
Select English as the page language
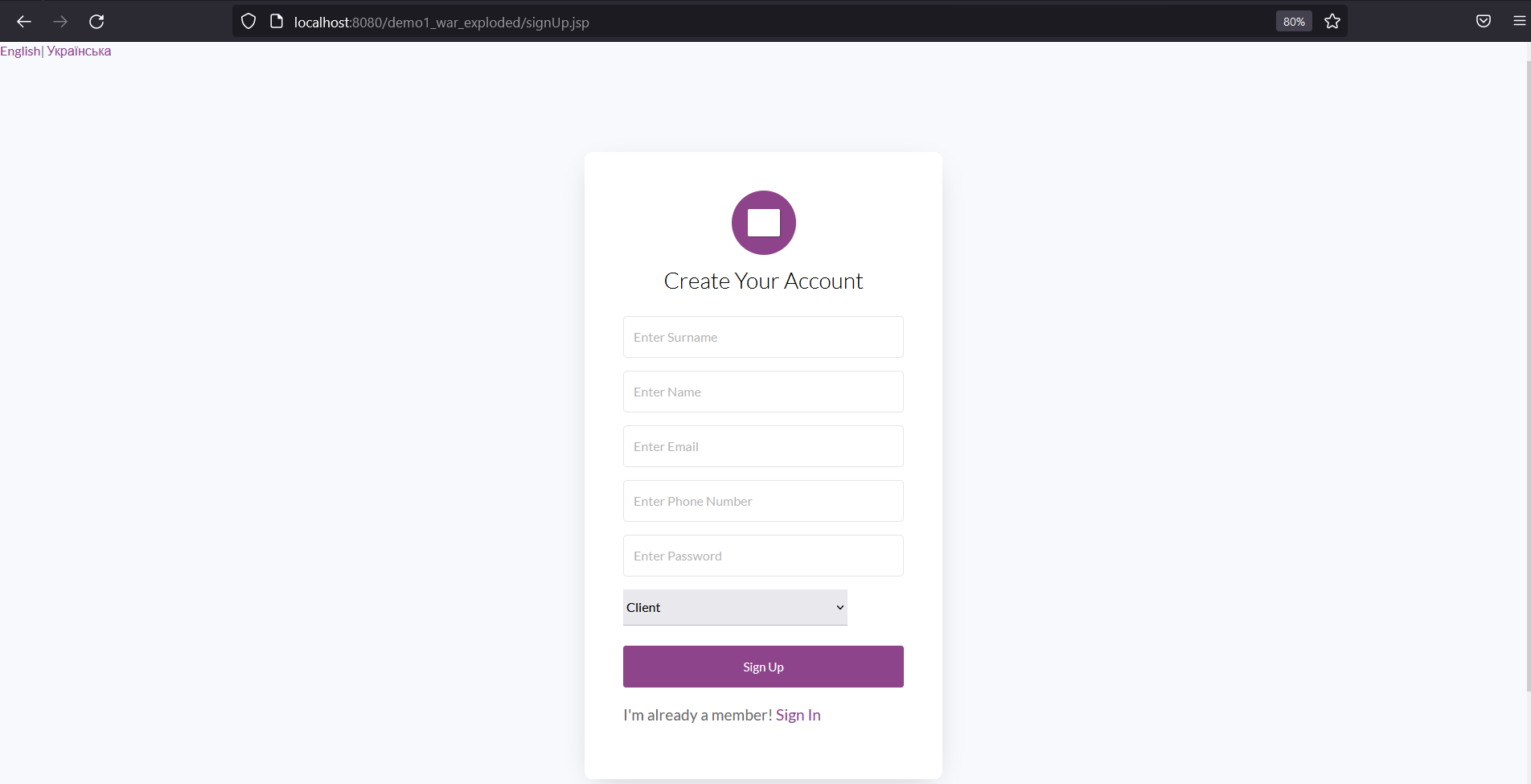20,50
